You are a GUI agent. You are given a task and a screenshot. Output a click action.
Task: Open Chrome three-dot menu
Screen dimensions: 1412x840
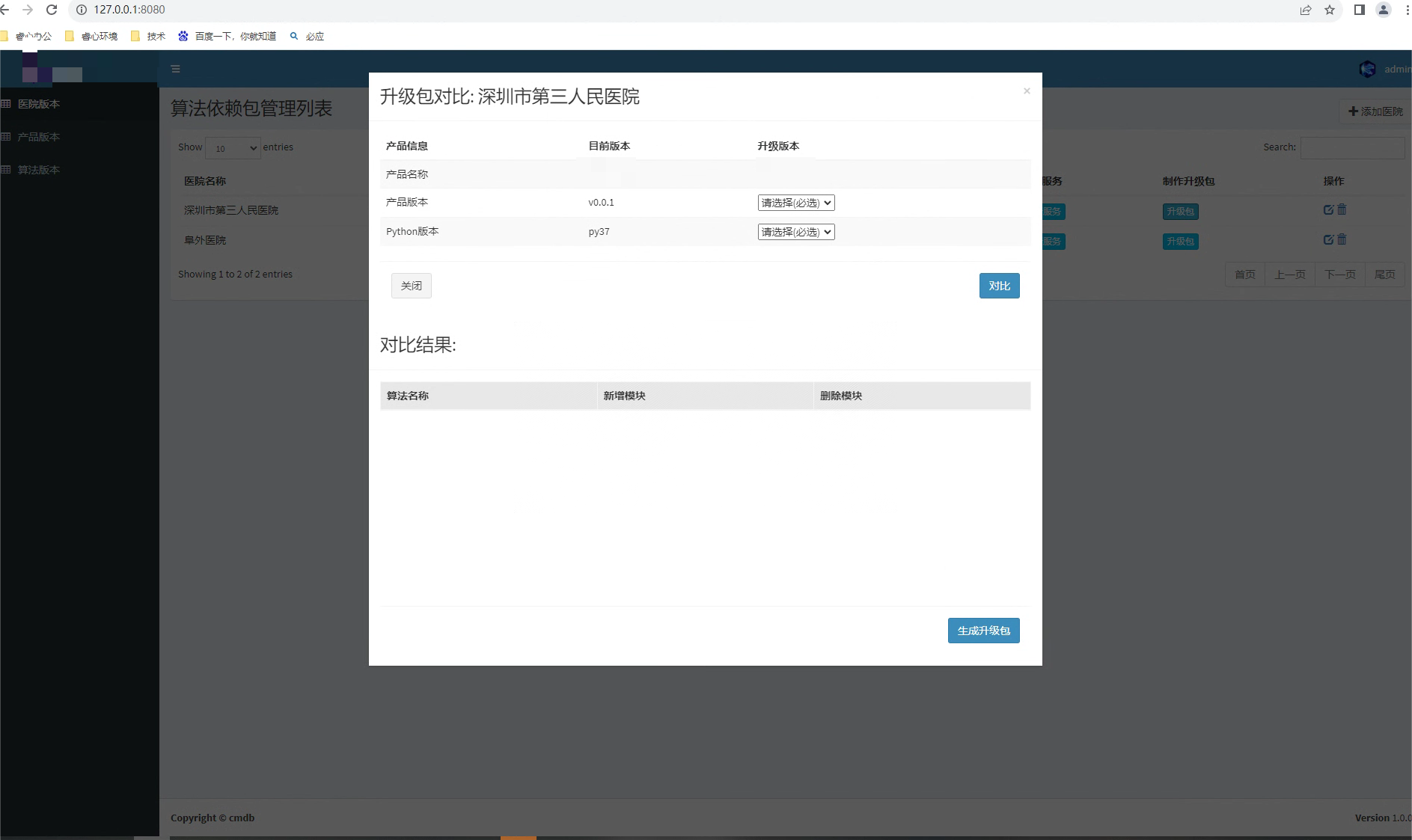point(1408,10)
